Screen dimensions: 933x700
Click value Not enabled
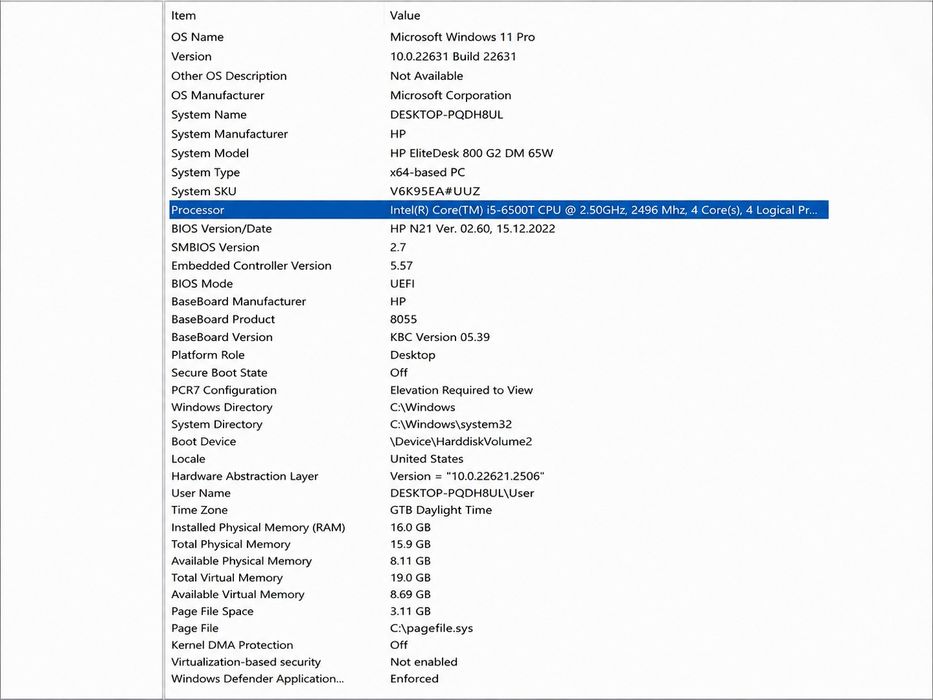[x=424, y=662]
